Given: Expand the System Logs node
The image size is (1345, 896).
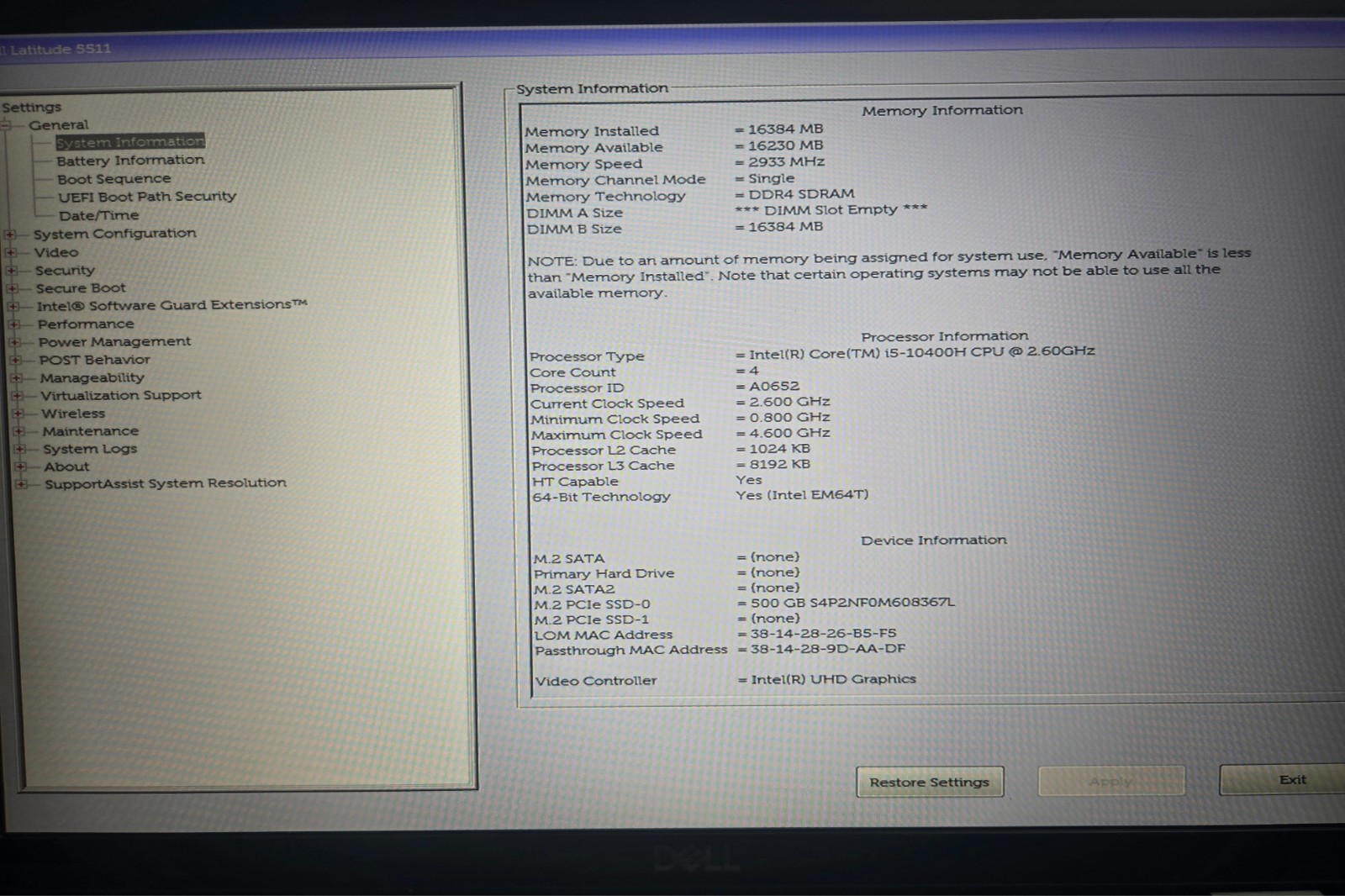Looking at the screenshot, I should [20, 449].
